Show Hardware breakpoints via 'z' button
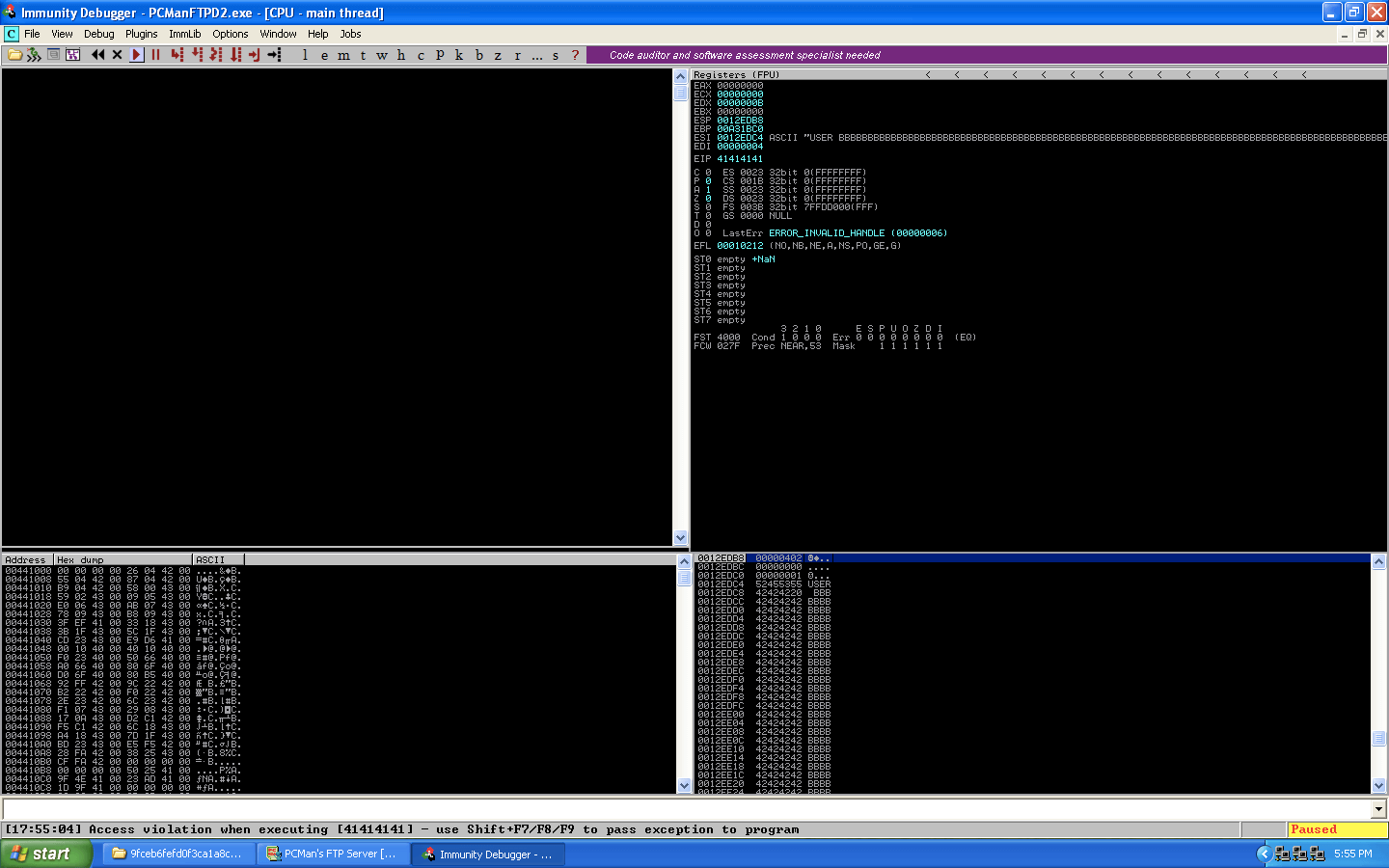Image resolution: width=1389 pixels, height=868 pixels. coord(498,55)
